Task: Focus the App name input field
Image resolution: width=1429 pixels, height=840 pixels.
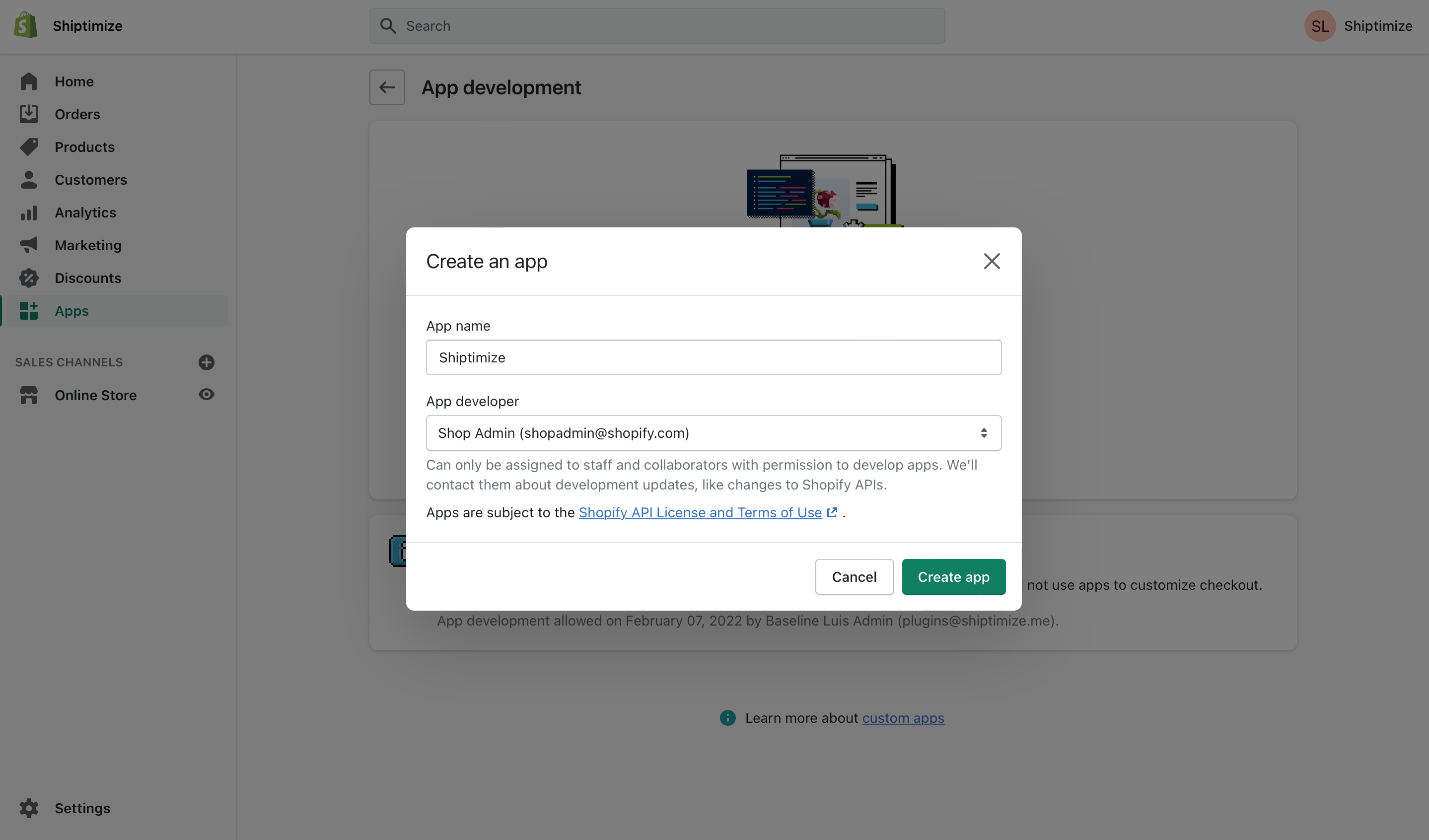Action: pos(714,357)
